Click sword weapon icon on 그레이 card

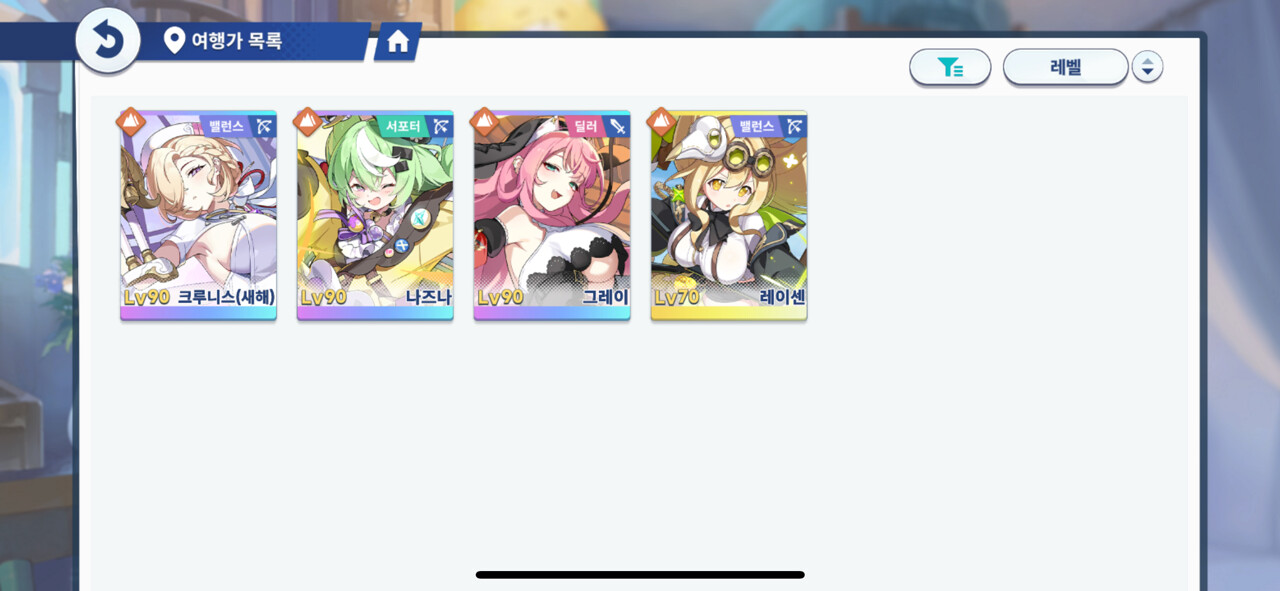click(618, 126)
